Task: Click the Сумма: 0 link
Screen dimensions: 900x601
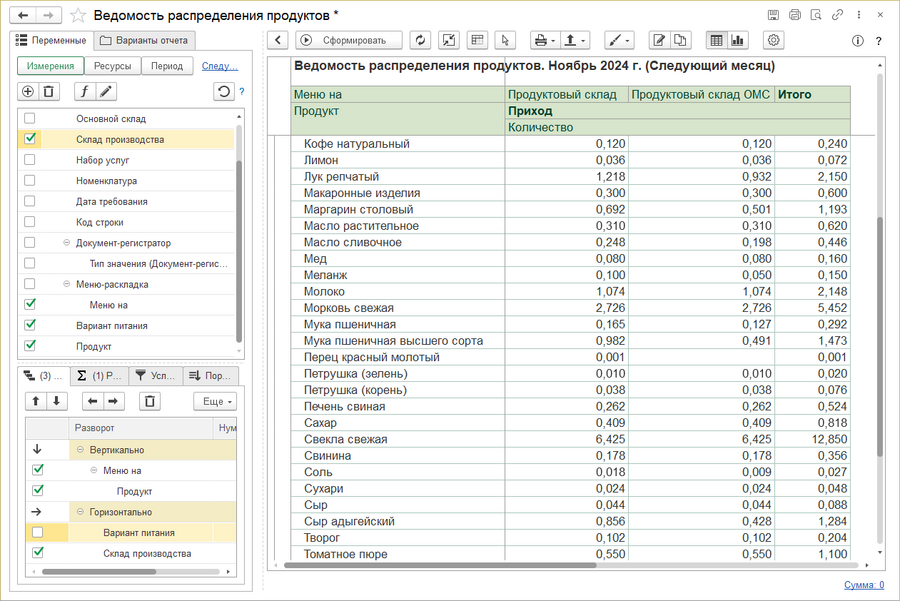Action: (863, 585)
